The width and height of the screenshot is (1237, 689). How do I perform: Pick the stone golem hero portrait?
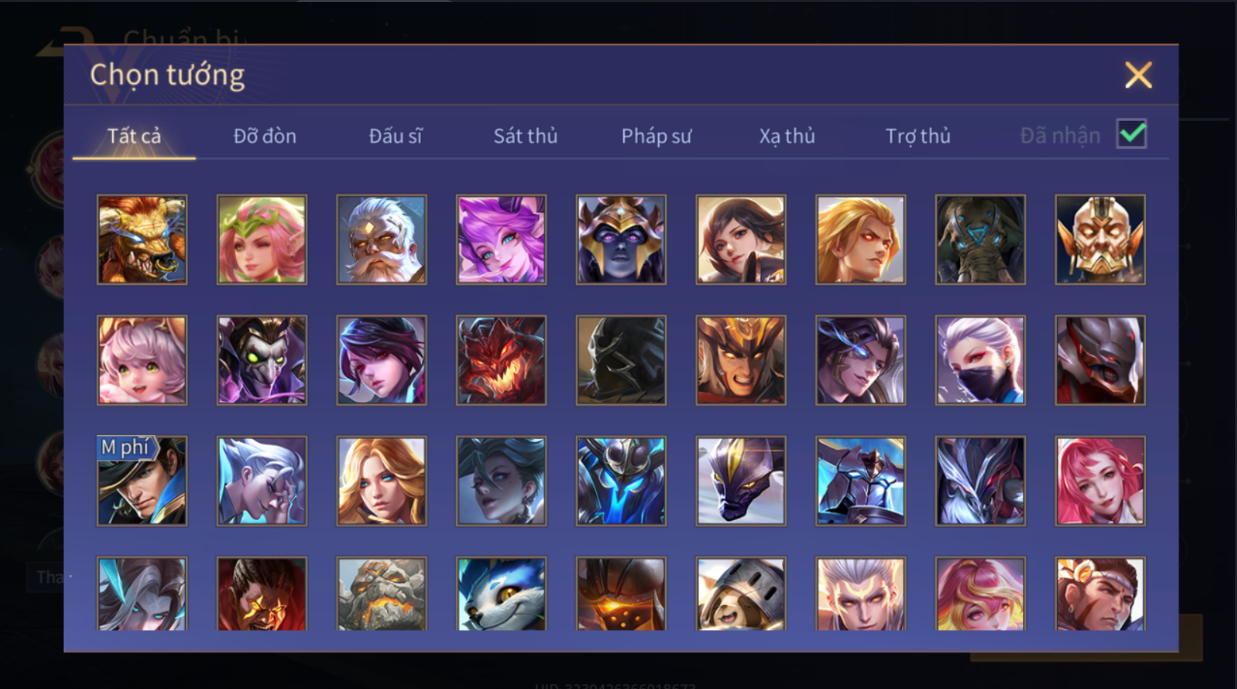tap(382, 595)
